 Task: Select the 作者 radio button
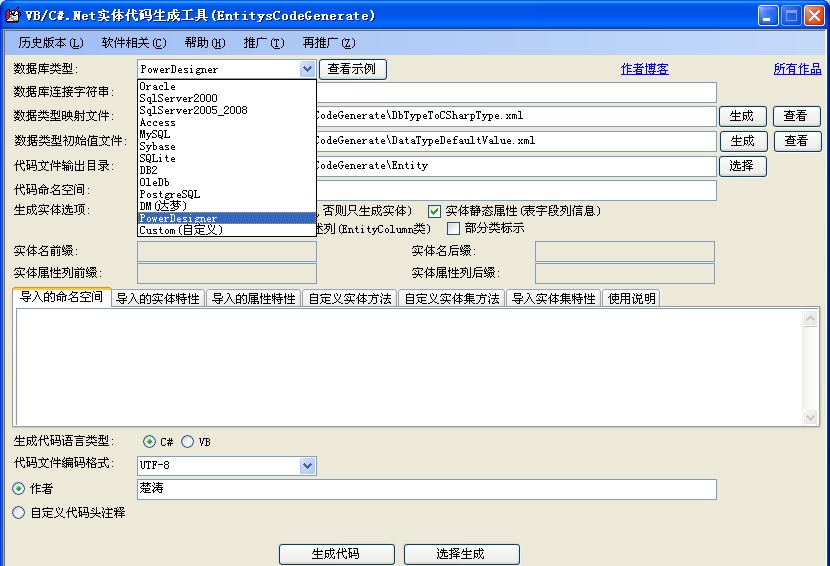(x=19, y=488)
